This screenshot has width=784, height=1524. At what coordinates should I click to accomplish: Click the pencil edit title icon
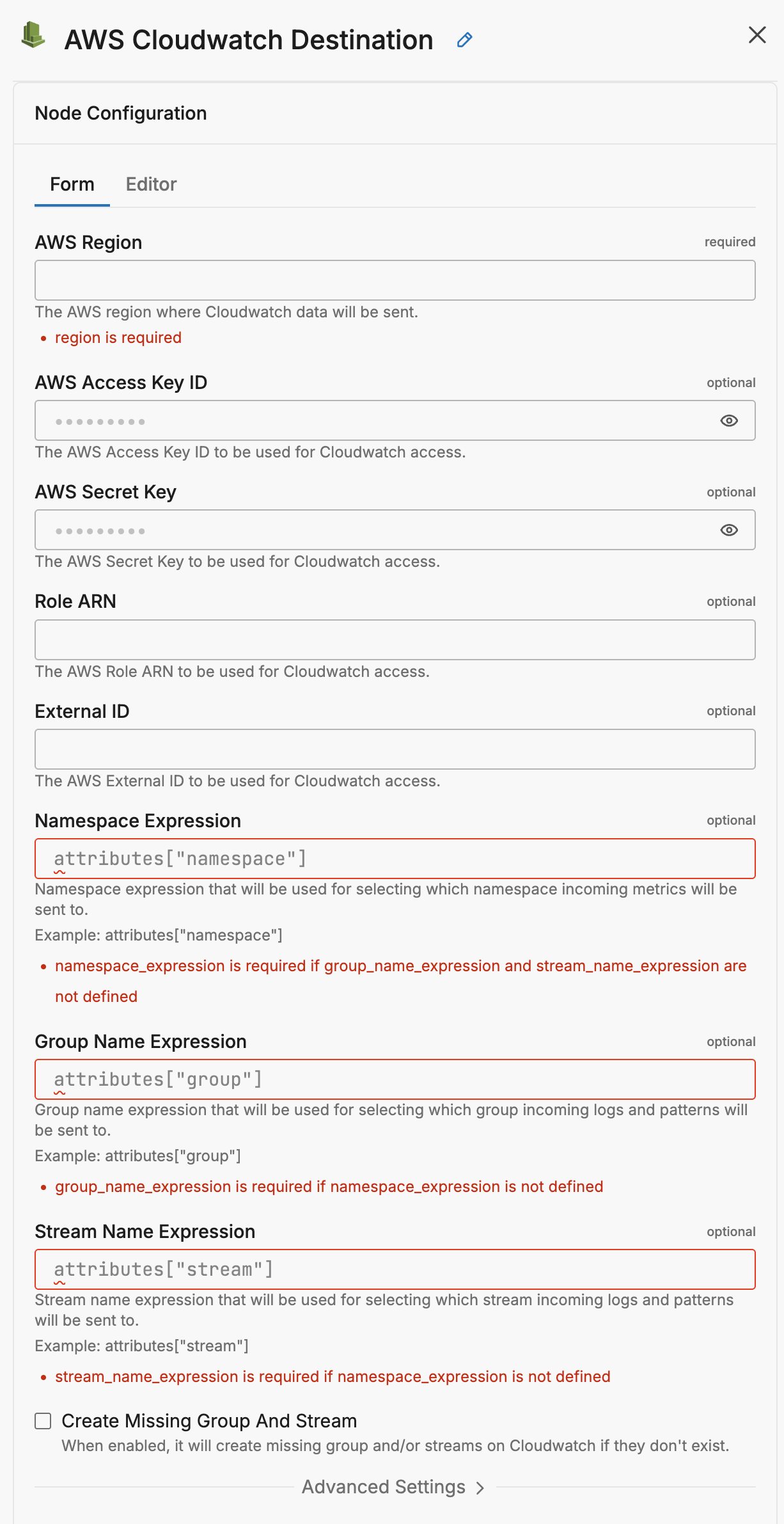click(x=465, y=40)
